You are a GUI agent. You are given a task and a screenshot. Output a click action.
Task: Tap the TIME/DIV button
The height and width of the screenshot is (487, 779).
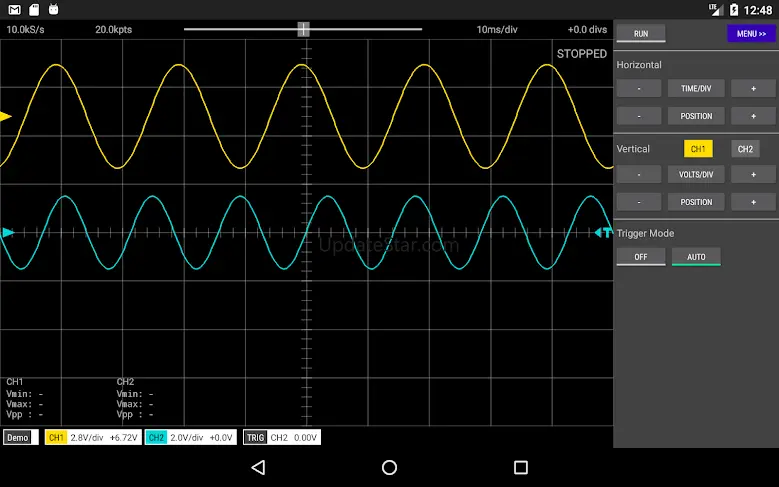pos(696,88)
